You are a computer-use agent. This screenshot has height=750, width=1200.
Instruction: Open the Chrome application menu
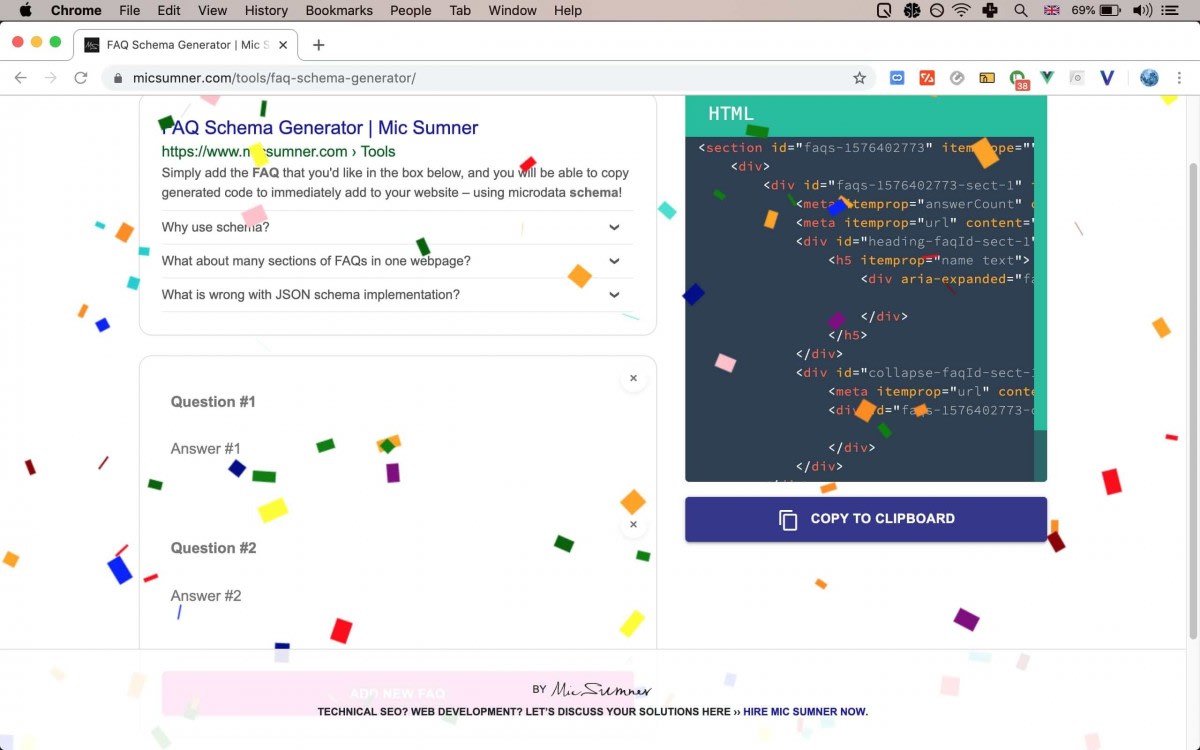(x=76, y=10)
